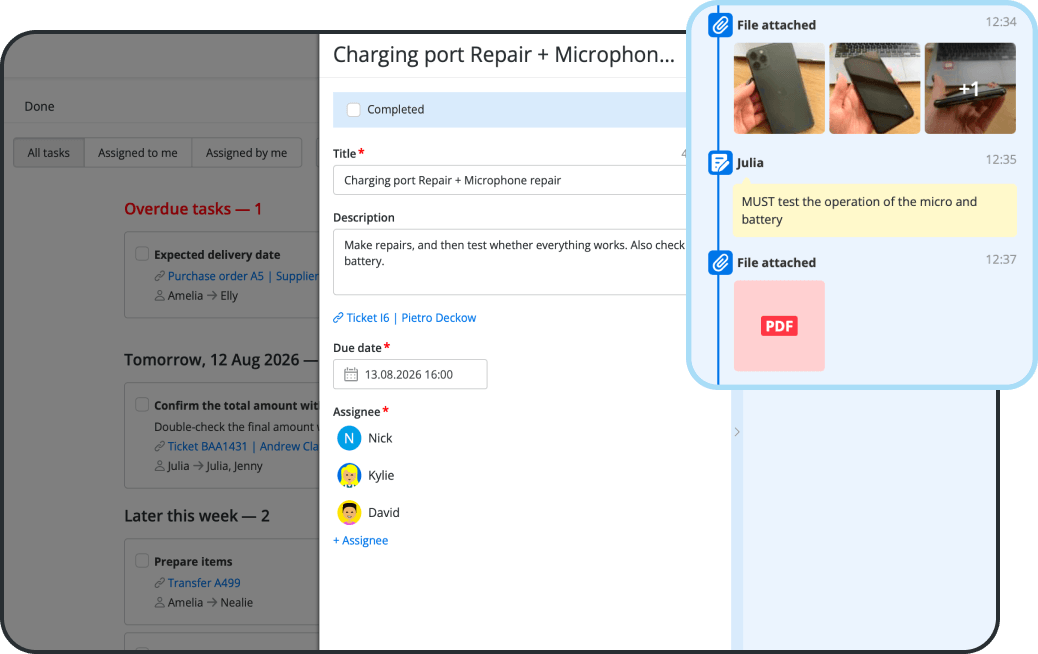The image size is (1038, 654).
Task: Open the Ticket I6 Pietro Deckow link
Action: pyautogui.click(x=411, y=318)
